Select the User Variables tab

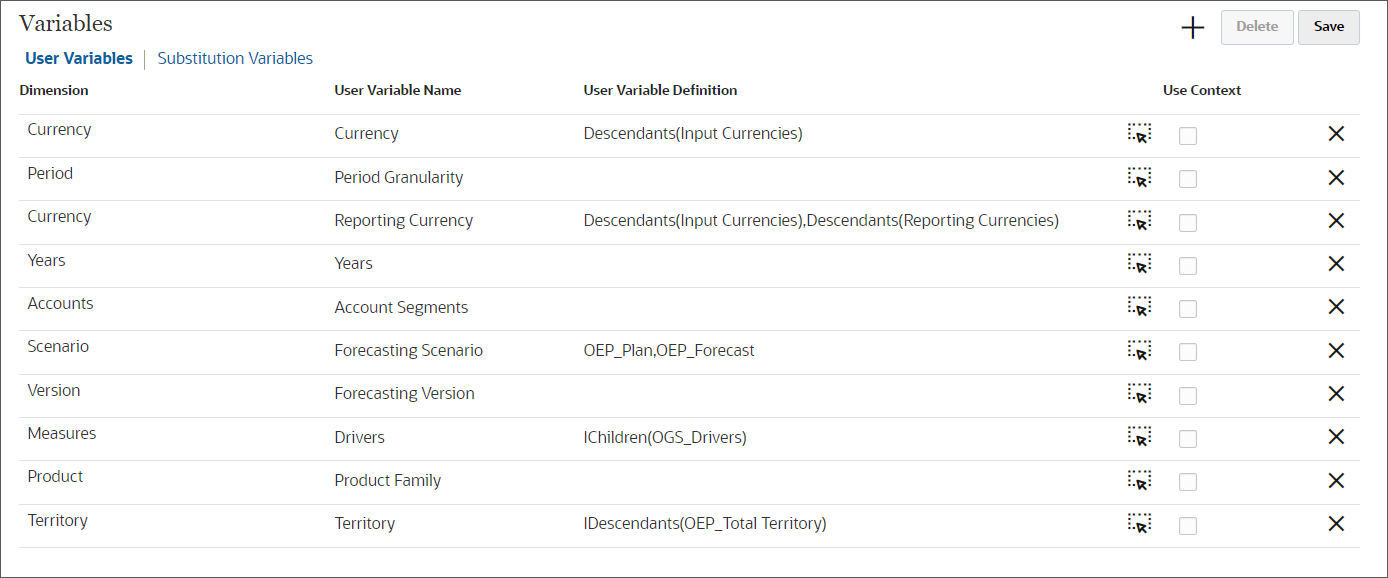78,58
